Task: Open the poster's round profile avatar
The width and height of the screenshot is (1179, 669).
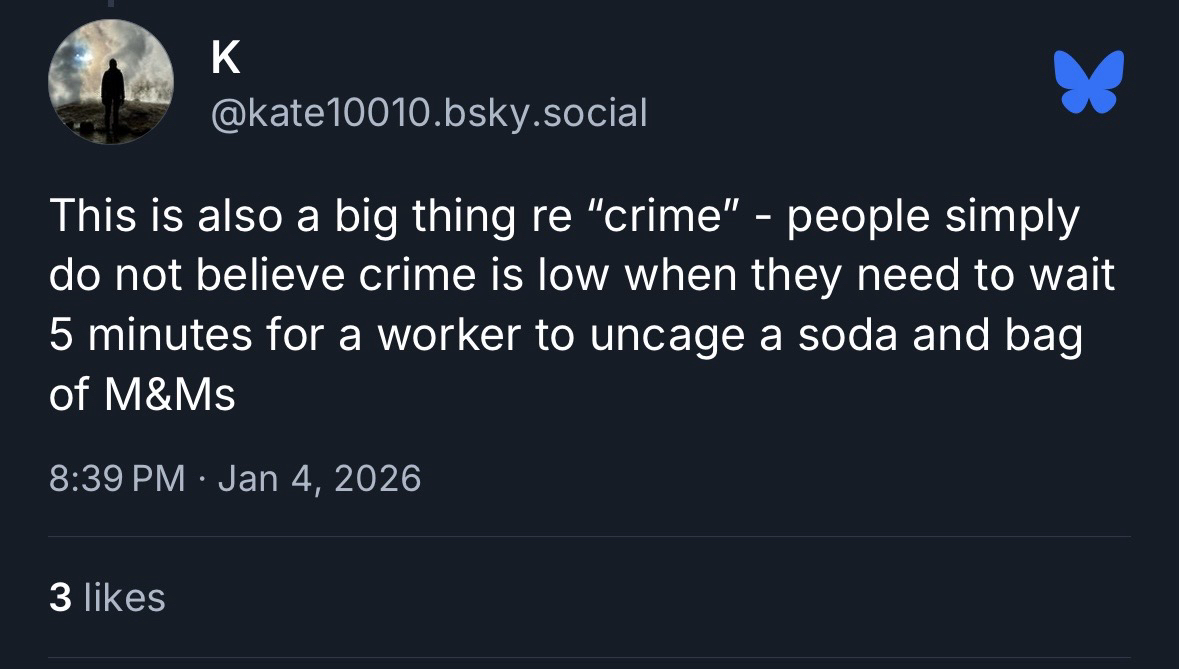Action: point(111,82)
